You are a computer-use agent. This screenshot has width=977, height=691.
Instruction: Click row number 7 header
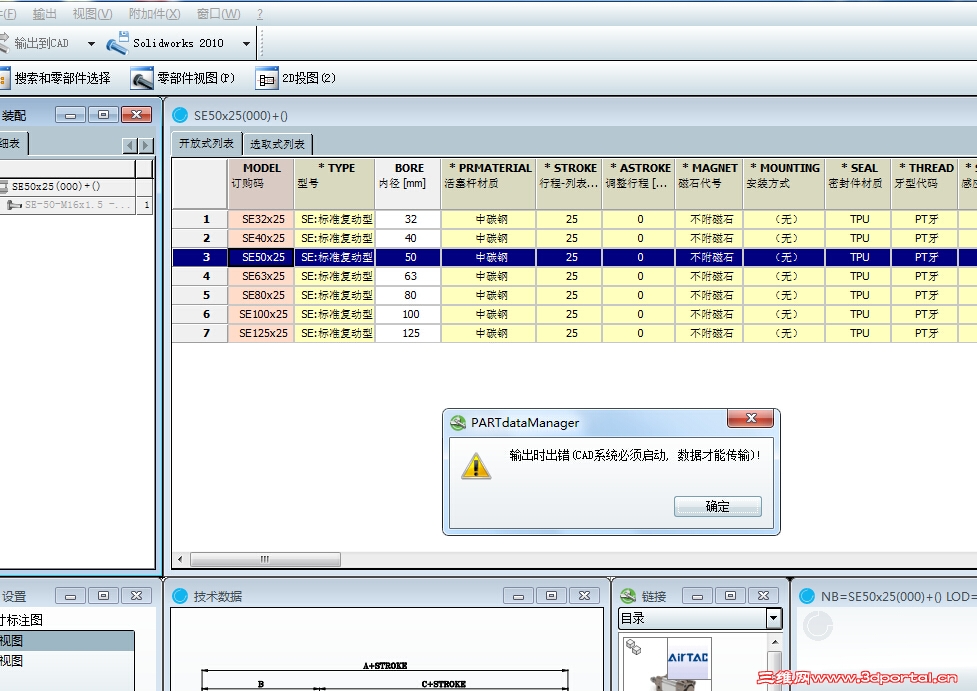pos(201,333)
